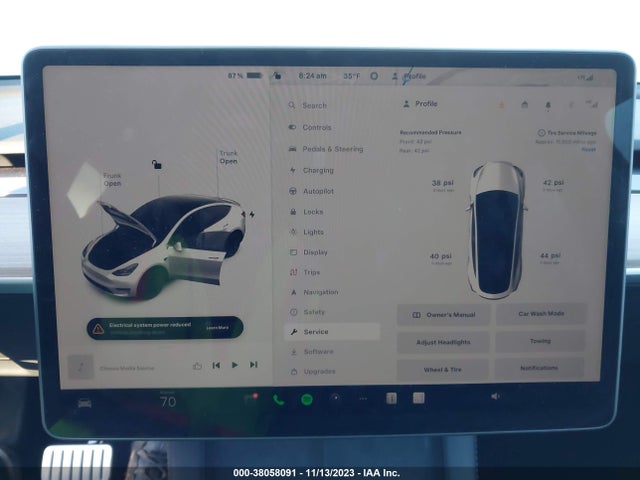Tap the Adjust Headlights button
This screenshot has height=480, width=640.
point(443,342)
